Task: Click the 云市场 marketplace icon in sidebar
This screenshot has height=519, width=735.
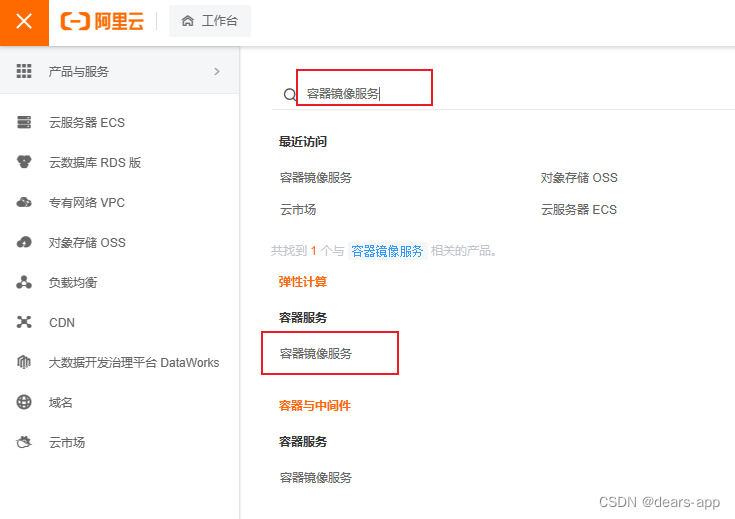Action: point(24,442)
